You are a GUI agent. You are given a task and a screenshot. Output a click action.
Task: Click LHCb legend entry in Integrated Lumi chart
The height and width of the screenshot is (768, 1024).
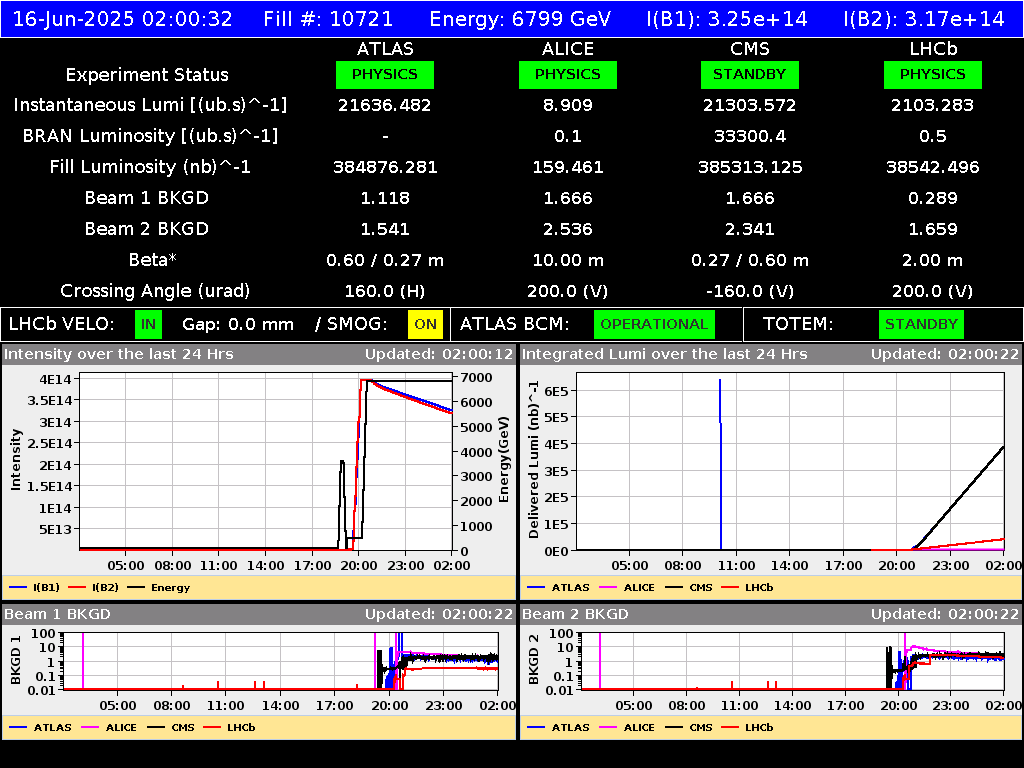tap(747, 587)
